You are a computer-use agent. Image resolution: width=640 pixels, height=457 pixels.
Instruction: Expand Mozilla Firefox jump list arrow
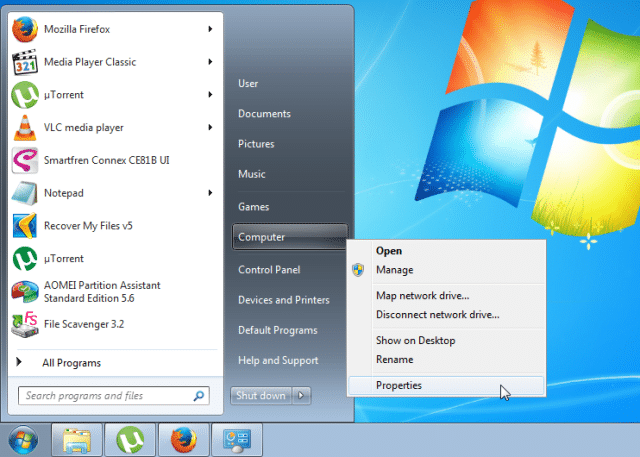(x=210, y=29)
